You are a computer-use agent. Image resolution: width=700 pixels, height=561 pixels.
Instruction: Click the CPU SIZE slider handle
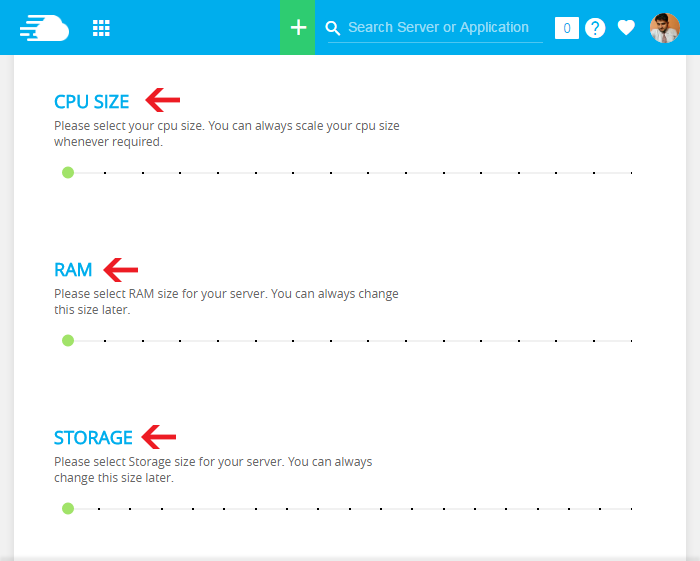tap(68, 173)
